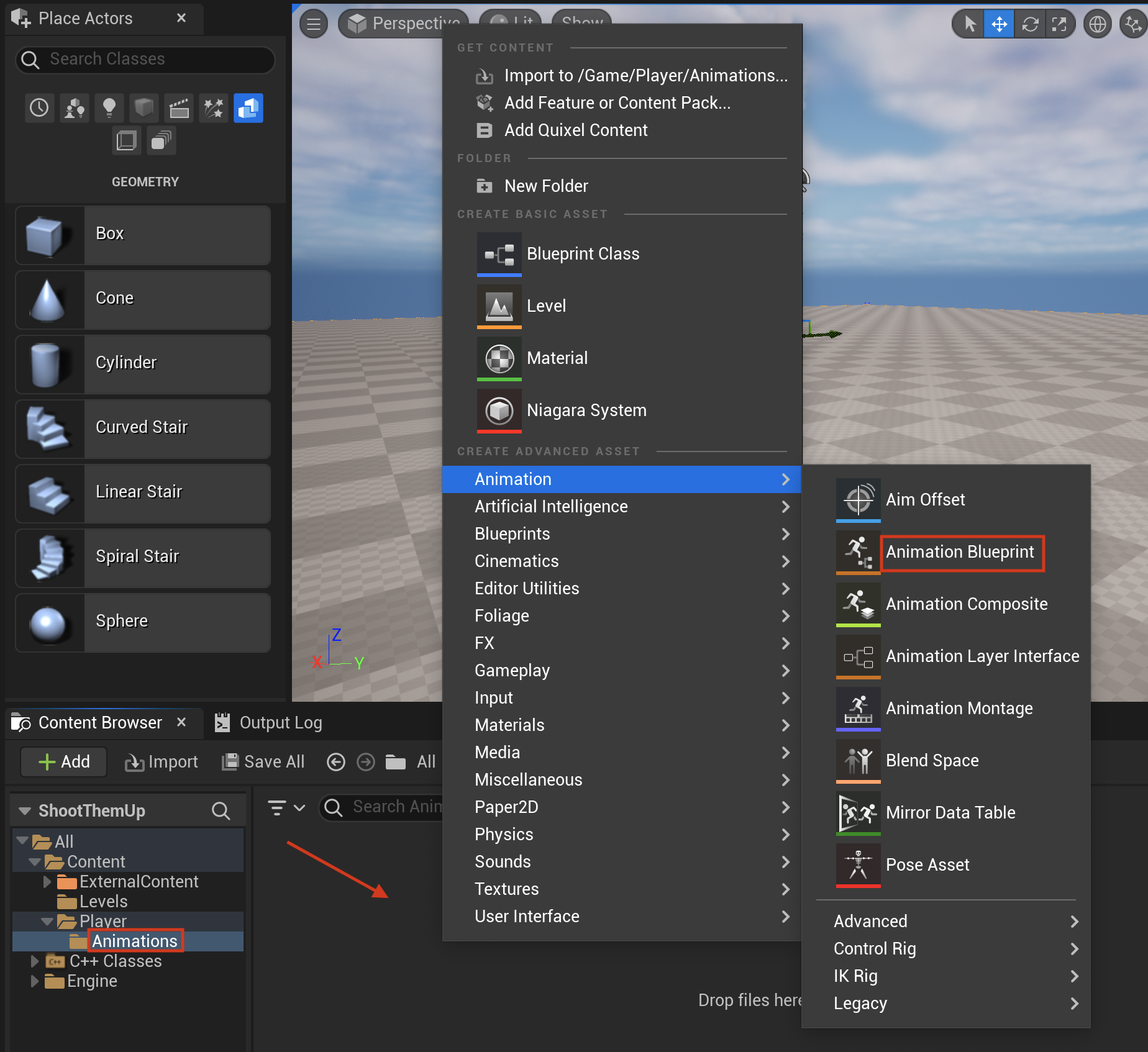Screen dimensions: 1148x1052
Task: Click the Add button in Content Browser
Action: [x=64, y=762]
